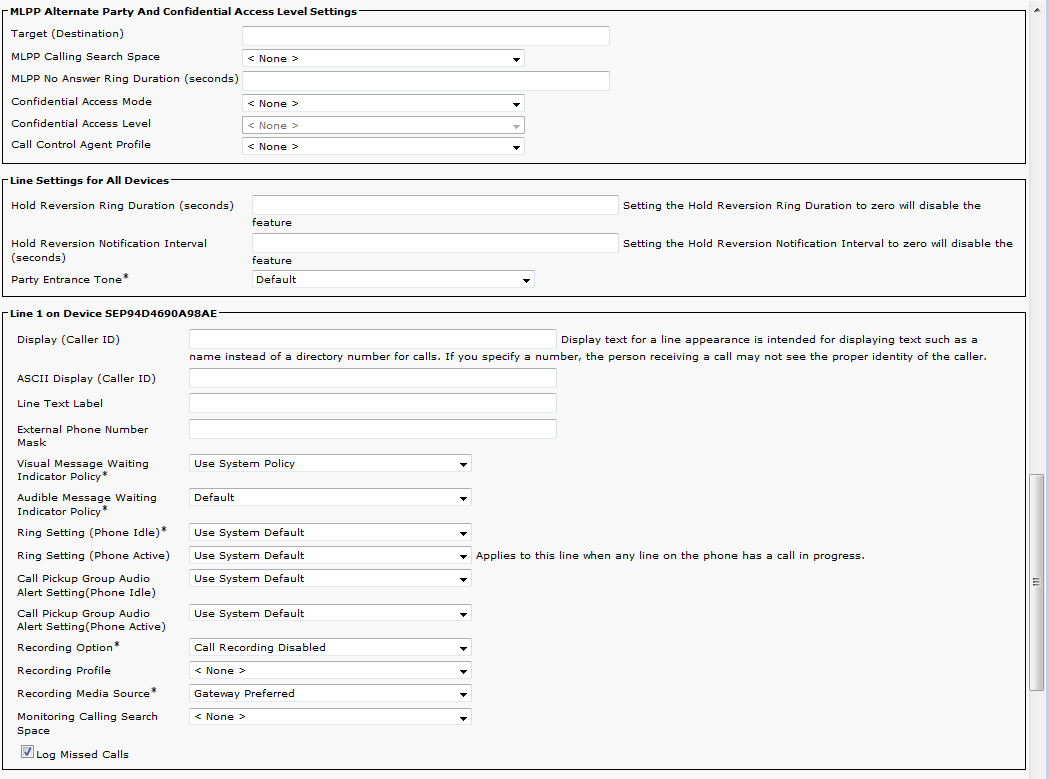Click the vertical scrollbar thumb
This screenshot has height=779, width=1049.
point(1037,582)
